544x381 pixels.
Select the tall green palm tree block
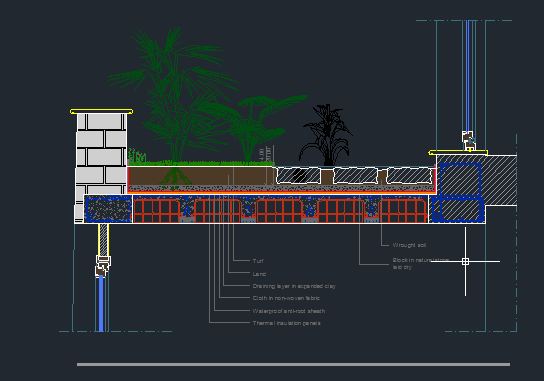pyautogui.click(x=172, y=104)
